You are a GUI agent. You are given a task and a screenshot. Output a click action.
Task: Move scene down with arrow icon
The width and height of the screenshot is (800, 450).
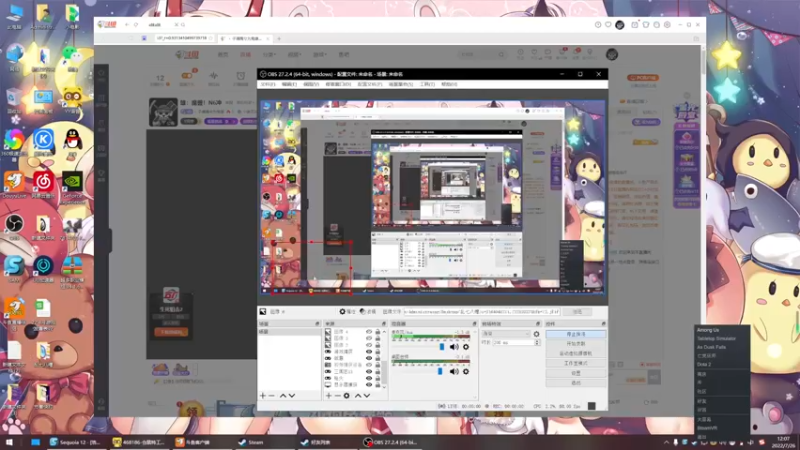[292, 395]
